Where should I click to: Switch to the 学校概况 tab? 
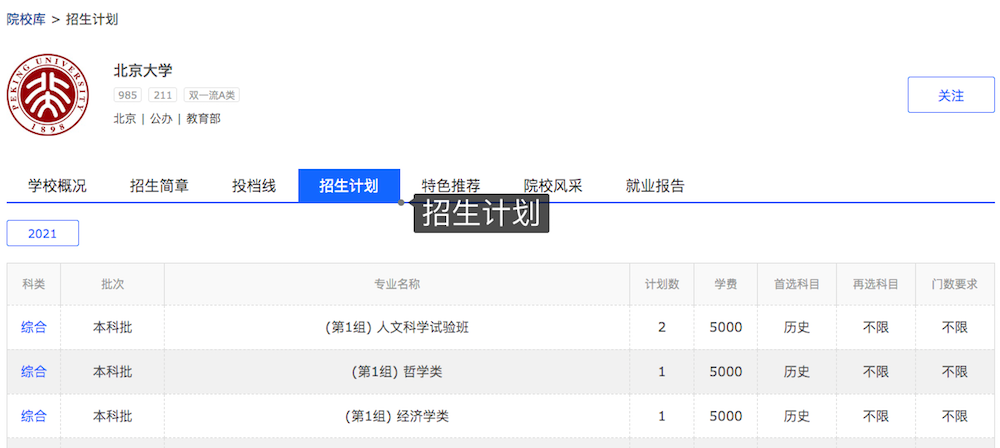click(x=57, y=185)
